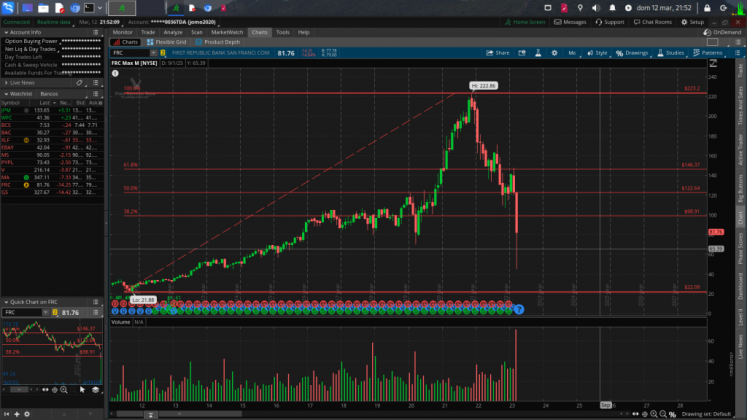The image size is (747, 420).
Task: Expand the Live News section
Action: coord(6,83)
